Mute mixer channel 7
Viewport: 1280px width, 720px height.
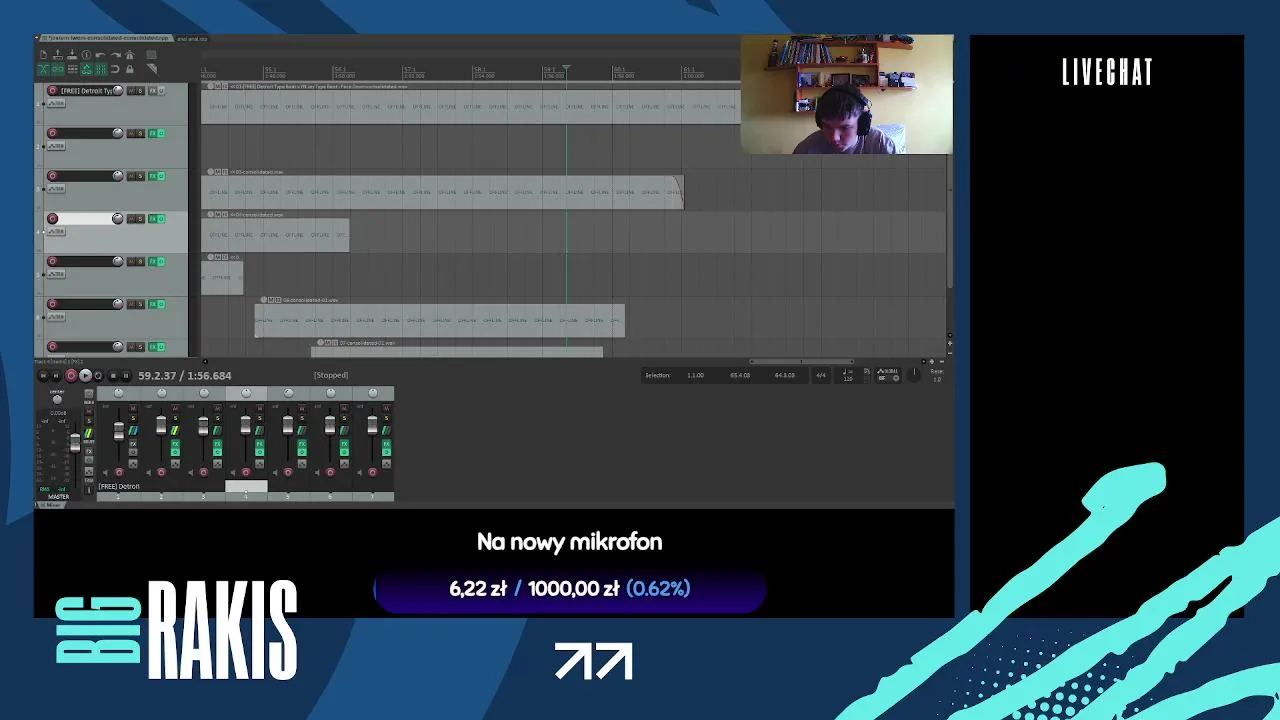click(385, 408)
